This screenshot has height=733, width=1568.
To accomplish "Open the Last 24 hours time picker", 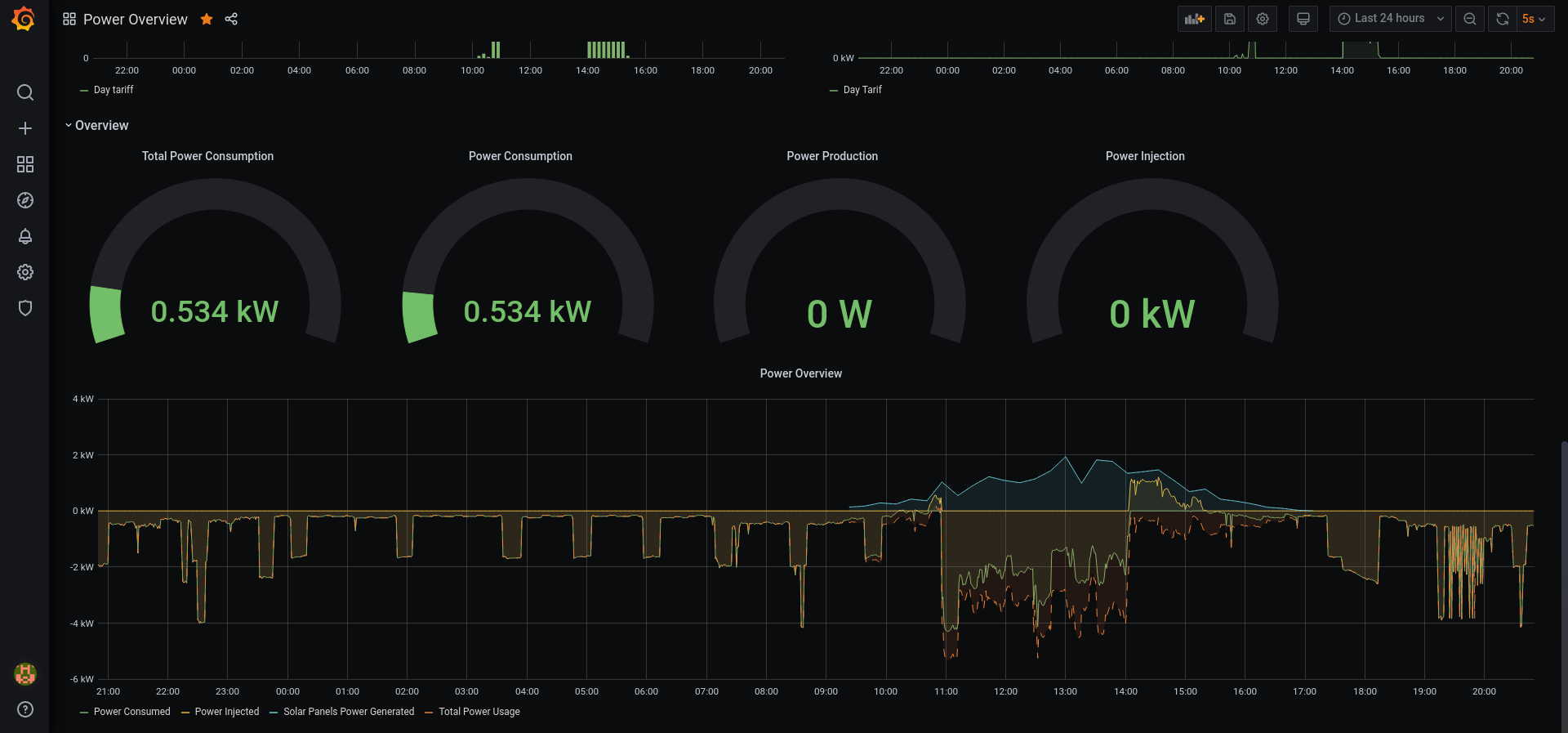I will click(1389, 19).
